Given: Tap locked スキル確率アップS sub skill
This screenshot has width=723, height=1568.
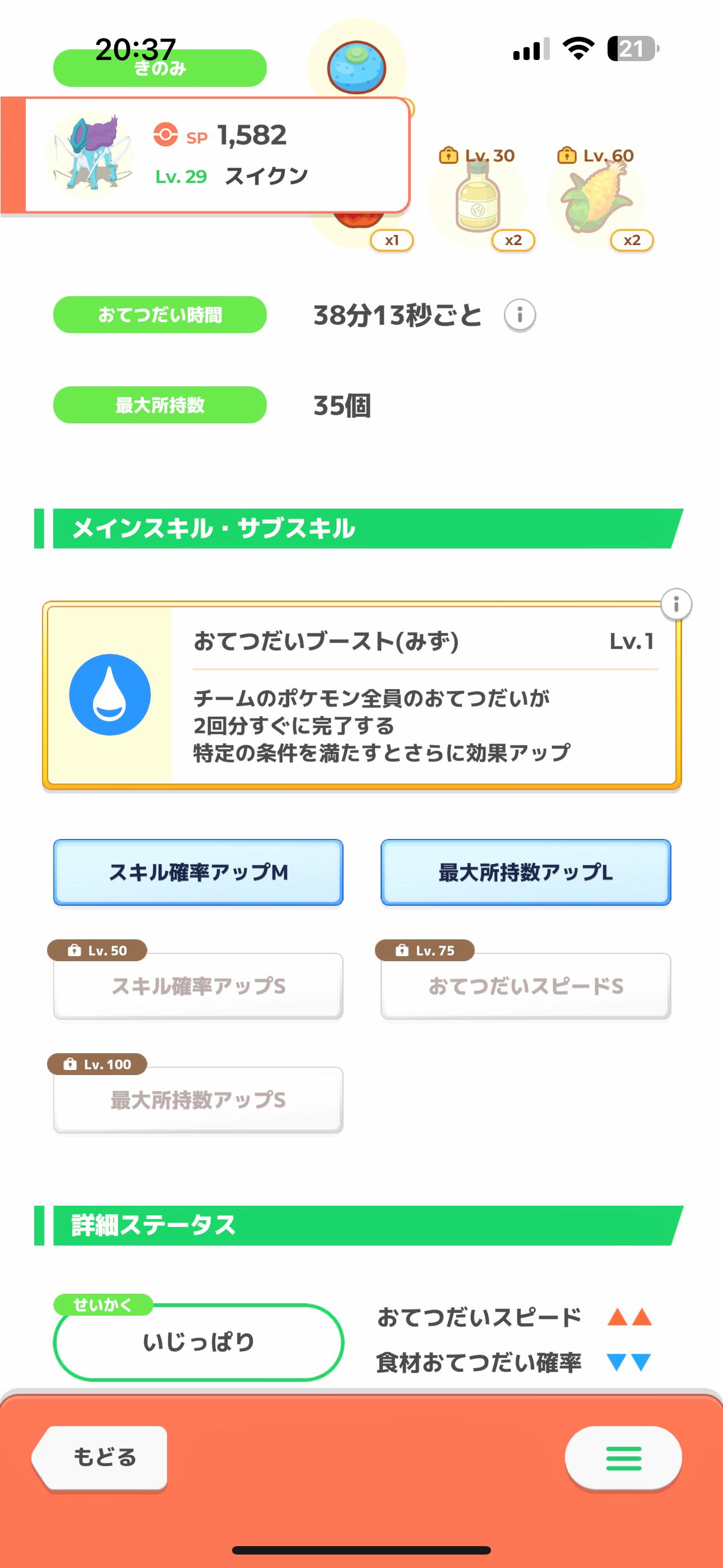Looking at the screenshot, I should pos(198,986).
